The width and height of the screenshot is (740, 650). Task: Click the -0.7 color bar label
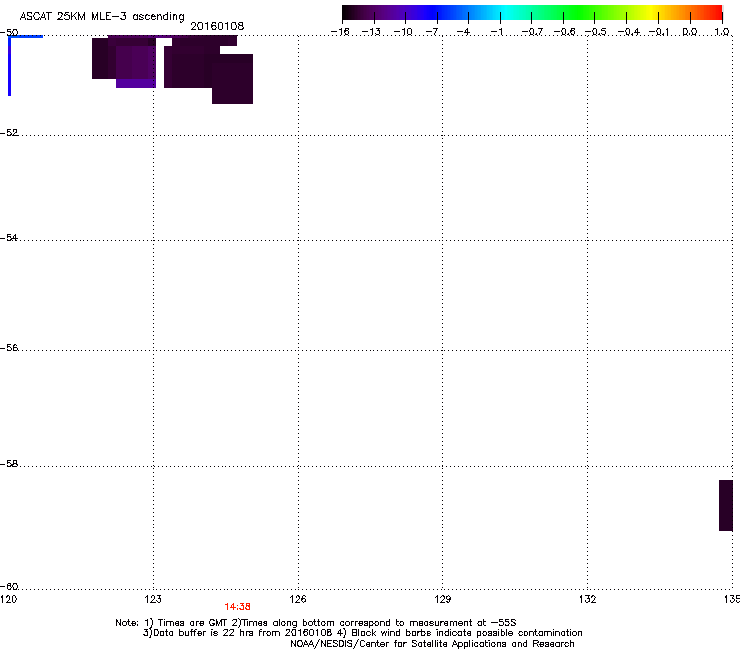click(532, 32)
